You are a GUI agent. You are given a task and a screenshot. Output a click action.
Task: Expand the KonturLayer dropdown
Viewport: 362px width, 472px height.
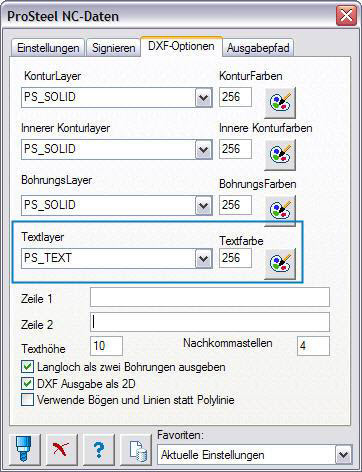(x=203, y=98)
